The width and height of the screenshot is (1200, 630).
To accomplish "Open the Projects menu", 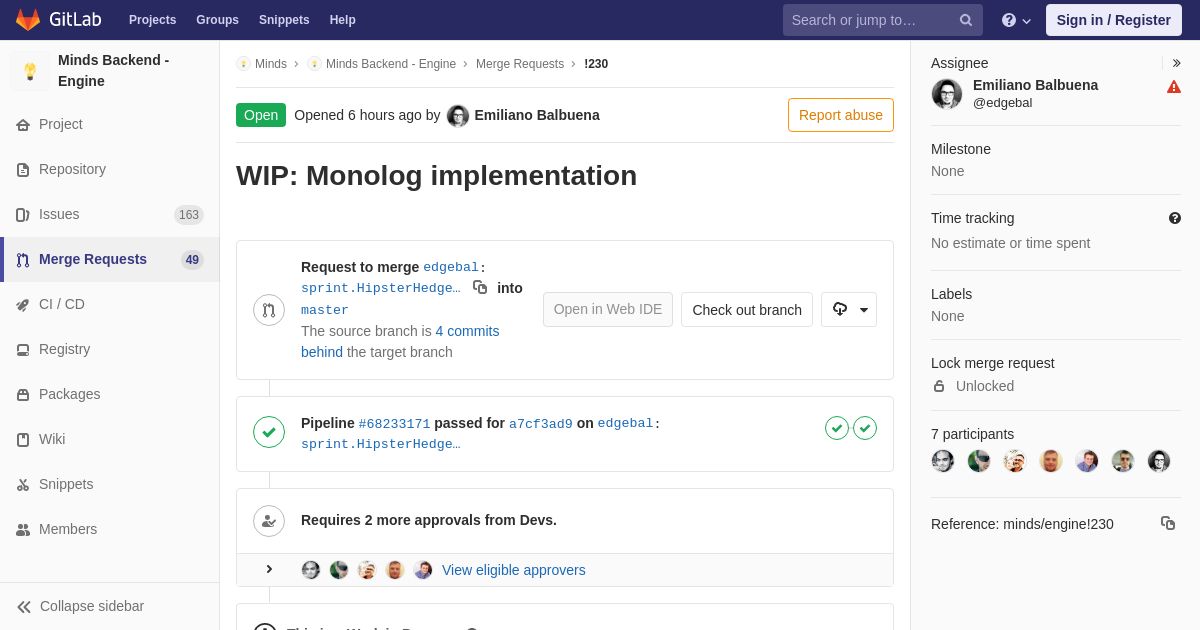I will [x=152, y=20].
